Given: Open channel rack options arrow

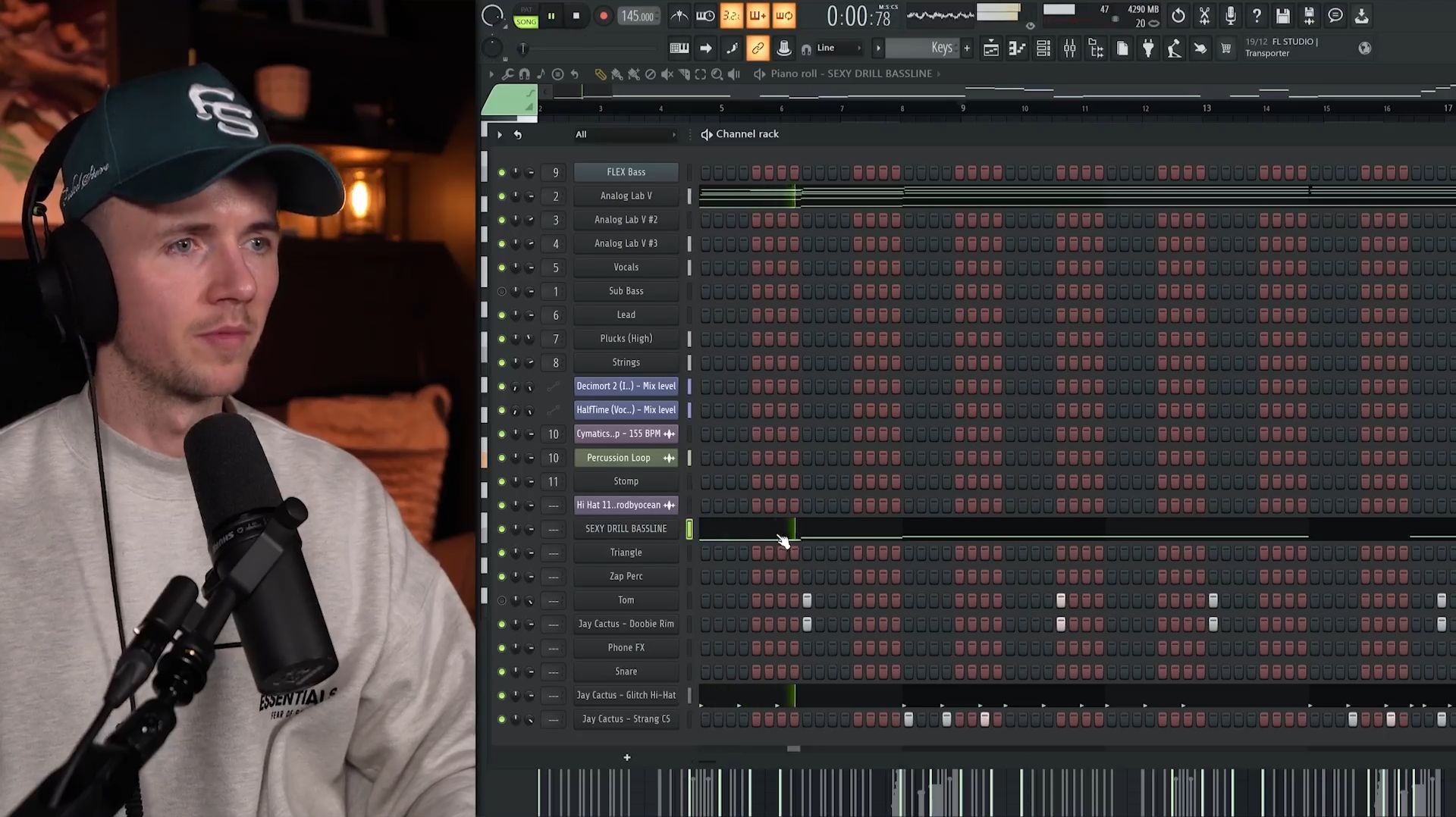Looking at the screenshot, I should (500, 135).
